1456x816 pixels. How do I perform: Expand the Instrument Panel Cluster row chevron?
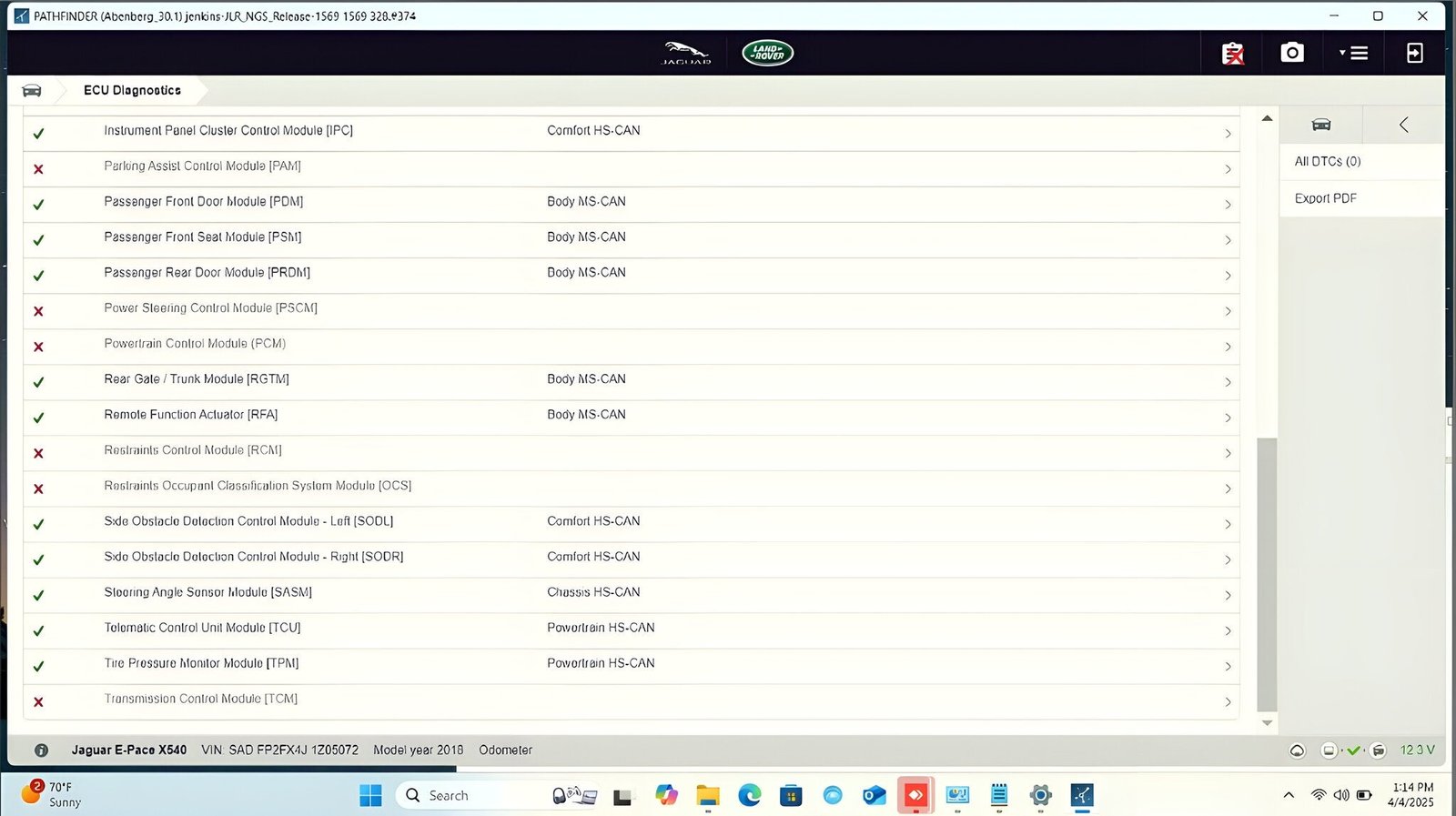1228,134
